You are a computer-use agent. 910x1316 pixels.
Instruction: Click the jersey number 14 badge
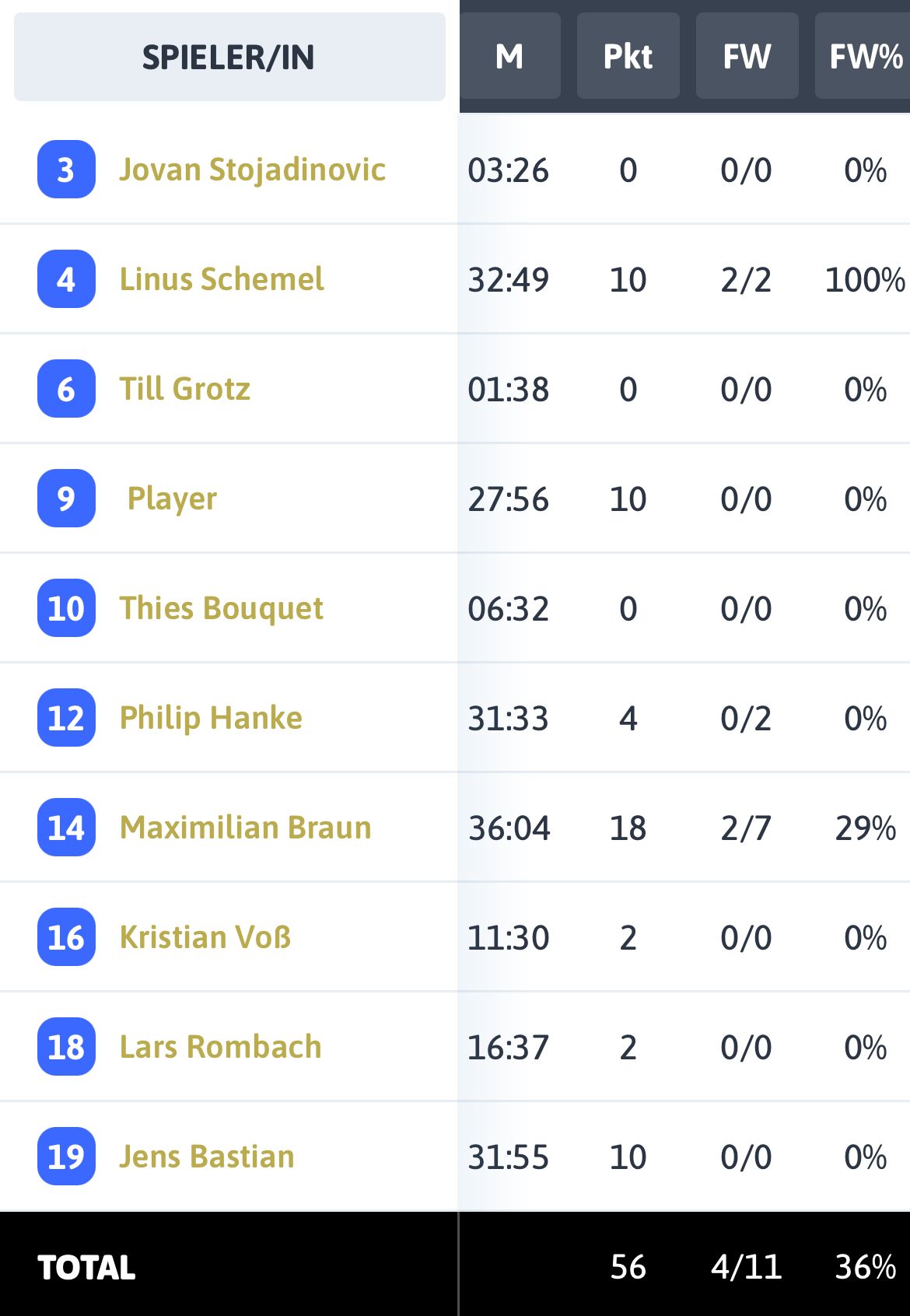(66, 828)
